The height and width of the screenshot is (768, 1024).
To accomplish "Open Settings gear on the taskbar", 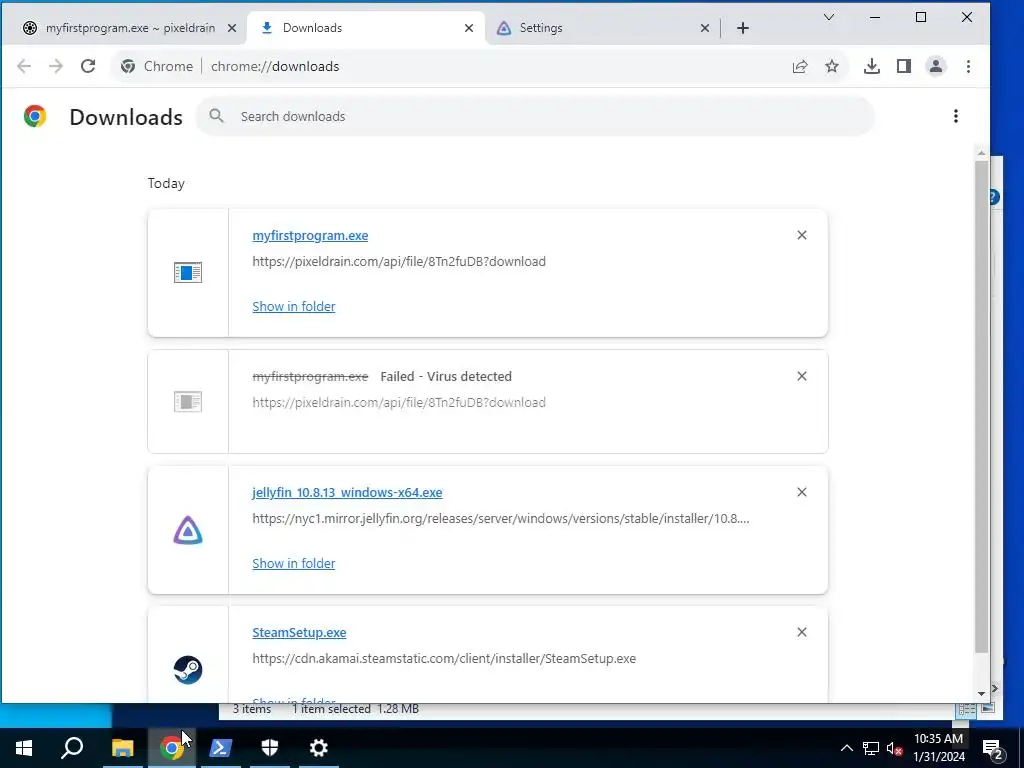I will coord(319,748).
